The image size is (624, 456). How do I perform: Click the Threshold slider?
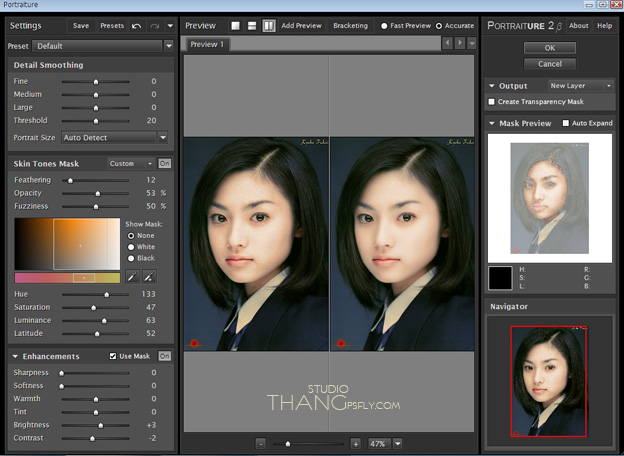(96, 121)
